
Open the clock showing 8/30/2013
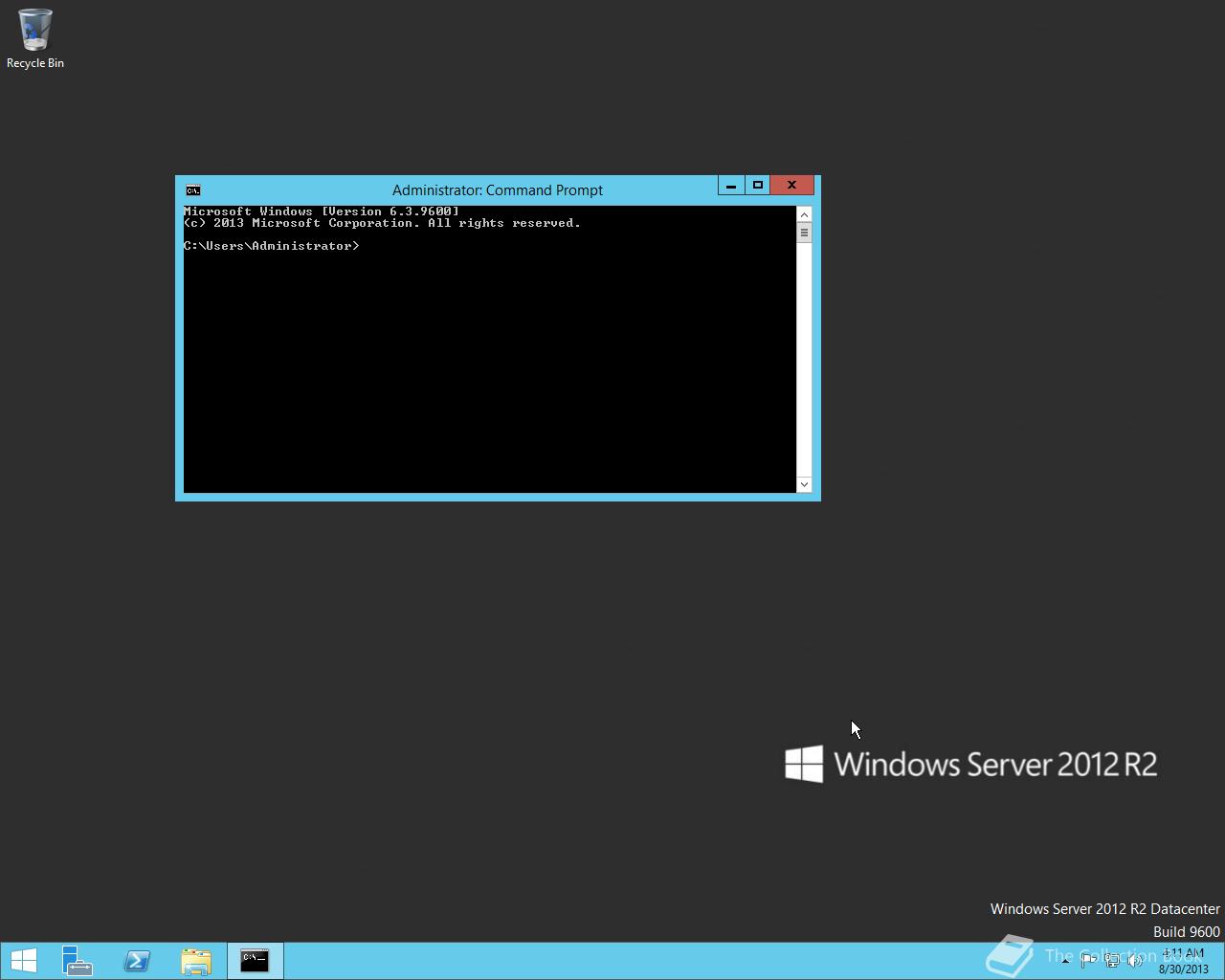click(1184, 961)
